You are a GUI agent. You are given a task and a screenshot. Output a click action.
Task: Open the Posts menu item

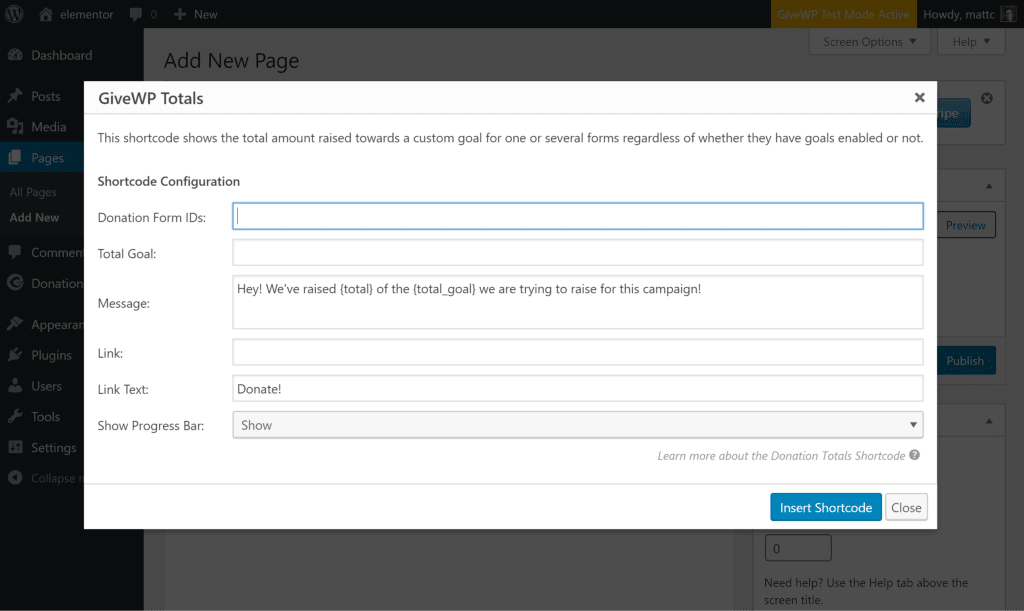click(x=46, y=96)
